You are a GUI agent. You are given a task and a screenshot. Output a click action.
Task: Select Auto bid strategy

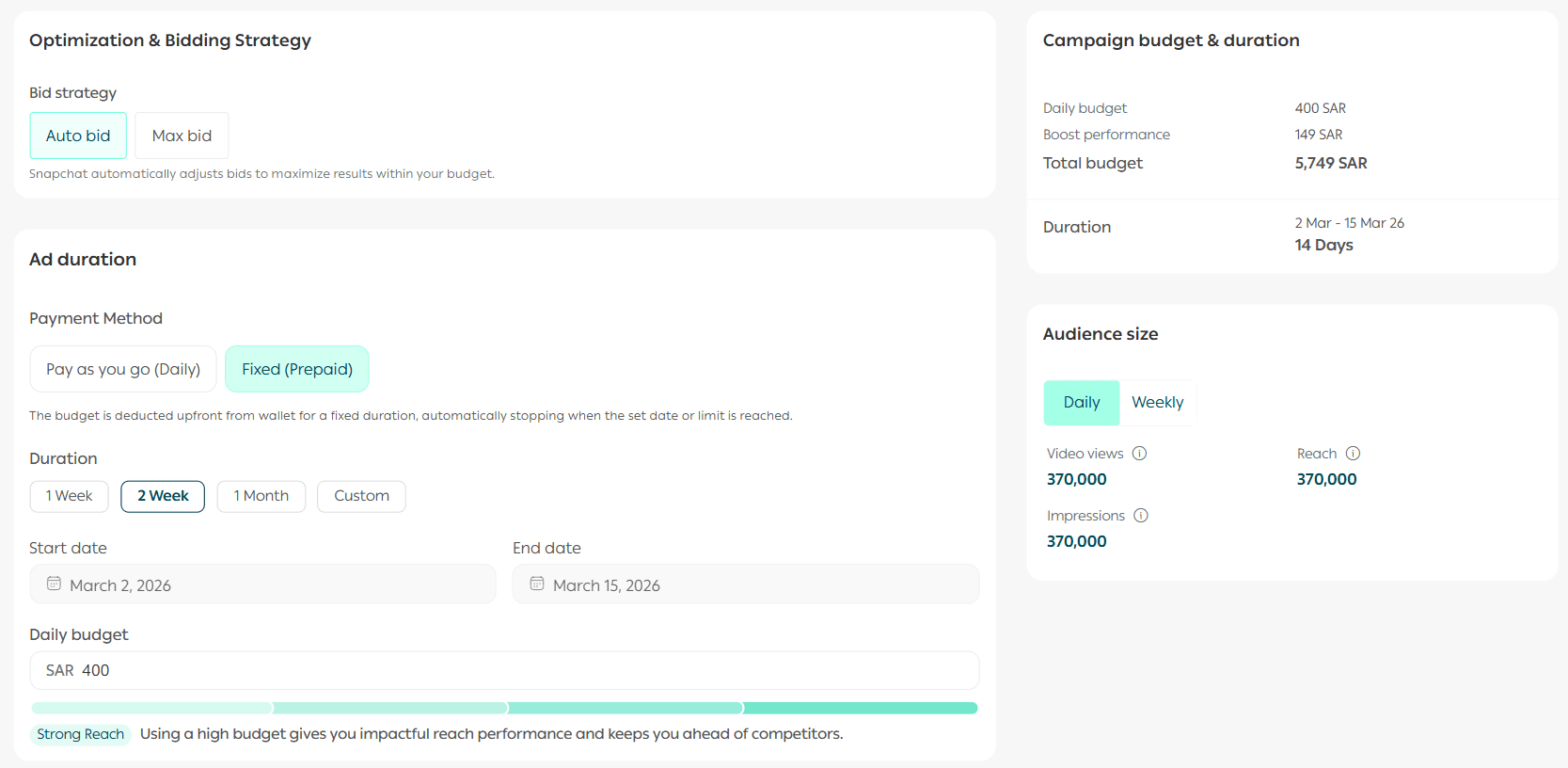pos(78,136)
